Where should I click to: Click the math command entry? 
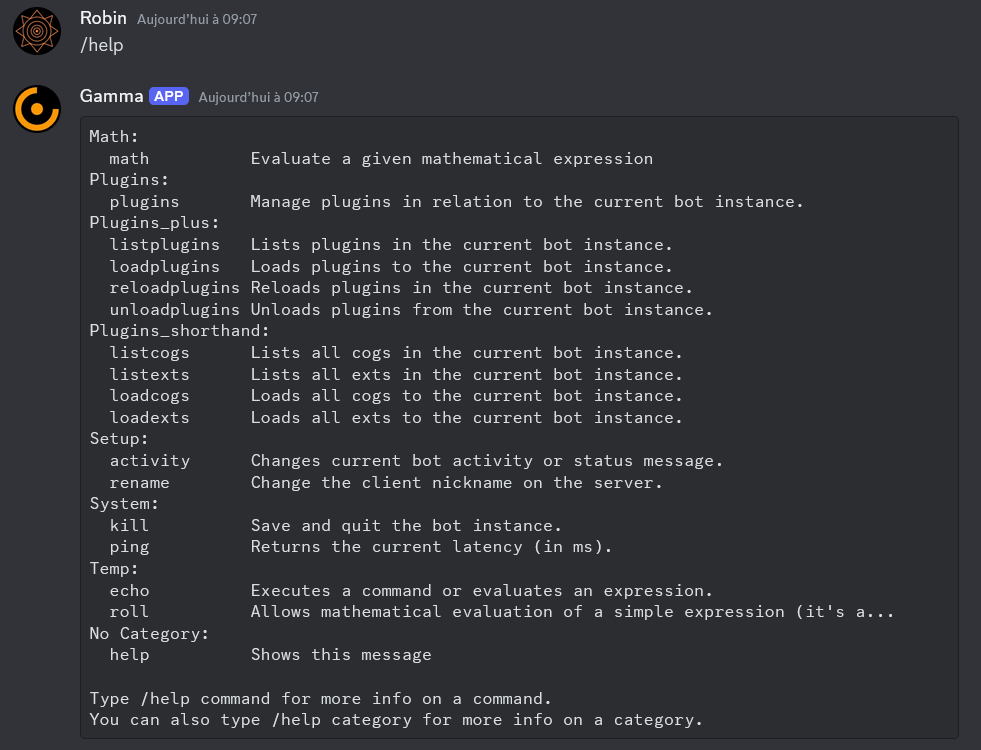click(129, 158)
